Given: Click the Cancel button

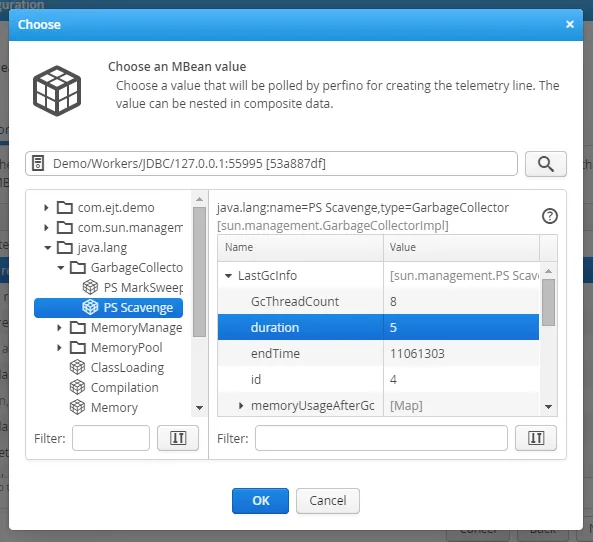Looking at the screenshot, I should [x=328, y=501].
